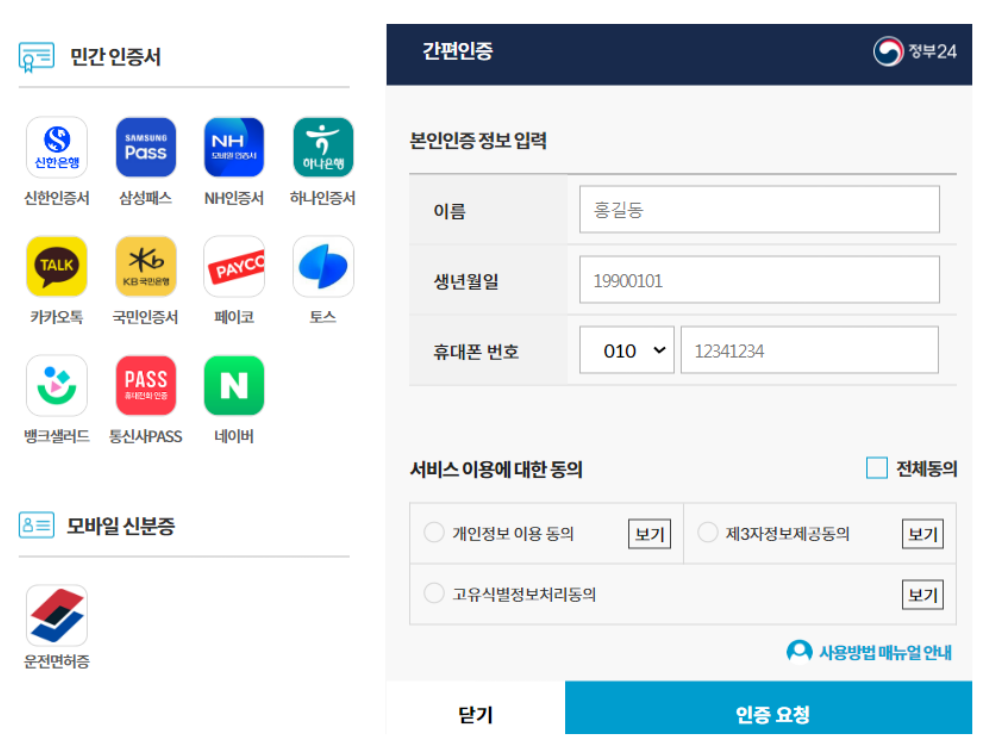Click the 닫기 close button

[x=475, y=708]
